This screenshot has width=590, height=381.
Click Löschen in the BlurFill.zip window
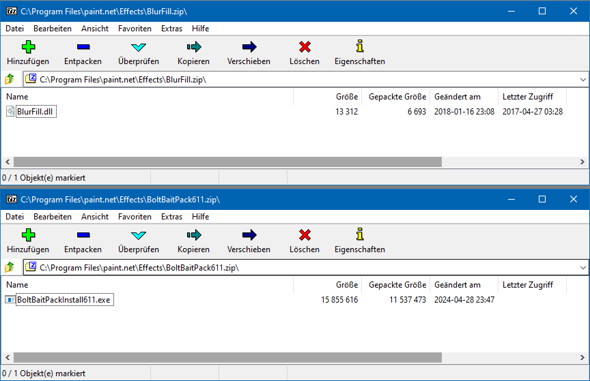304,53
